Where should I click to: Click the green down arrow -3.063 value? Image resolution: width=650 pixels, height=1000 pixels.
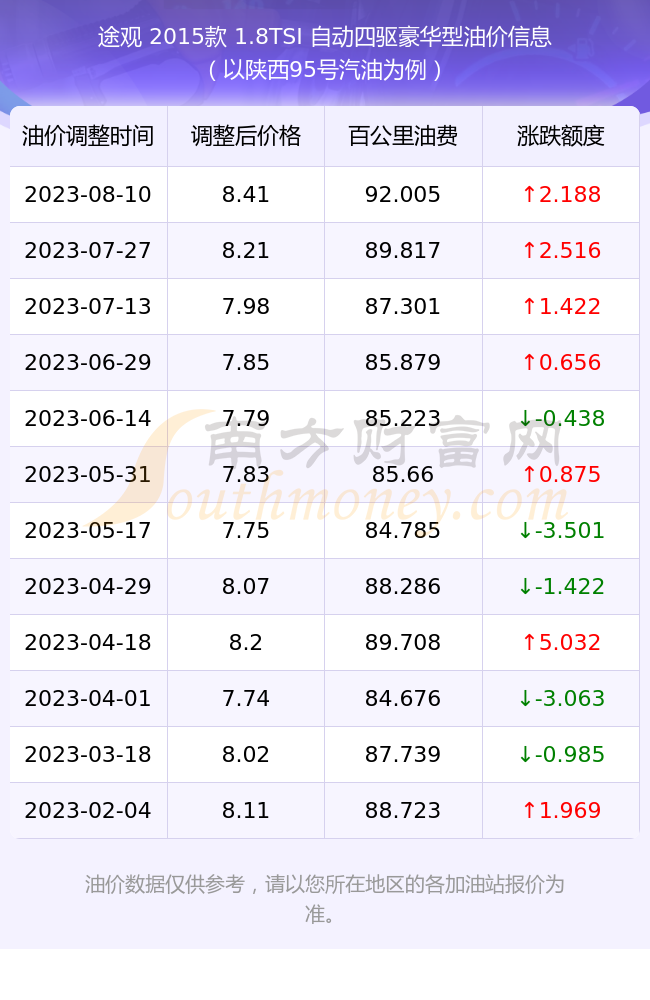[x=561, y=698]
